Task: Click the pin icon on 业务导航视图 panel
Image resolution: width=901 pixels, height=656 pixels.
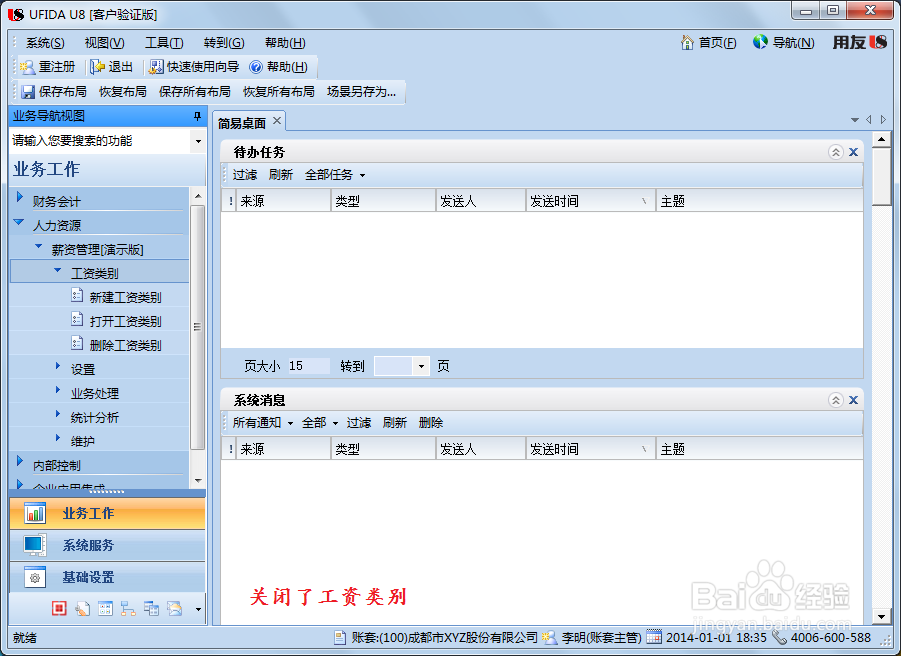Action: (x=197, y=116)
